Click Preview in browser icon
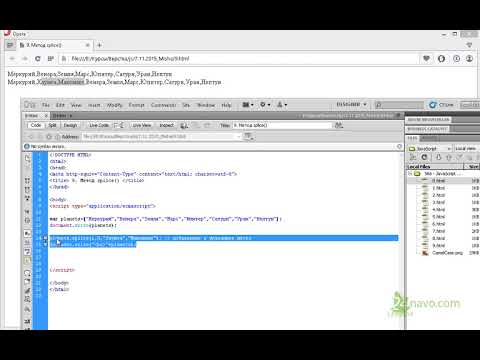Screen dimensions: 480x360 184,126
